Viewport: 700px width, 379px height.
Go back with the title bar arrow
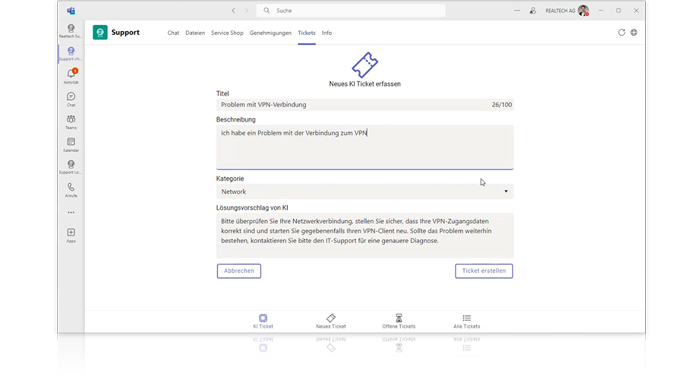coord(233,10)
